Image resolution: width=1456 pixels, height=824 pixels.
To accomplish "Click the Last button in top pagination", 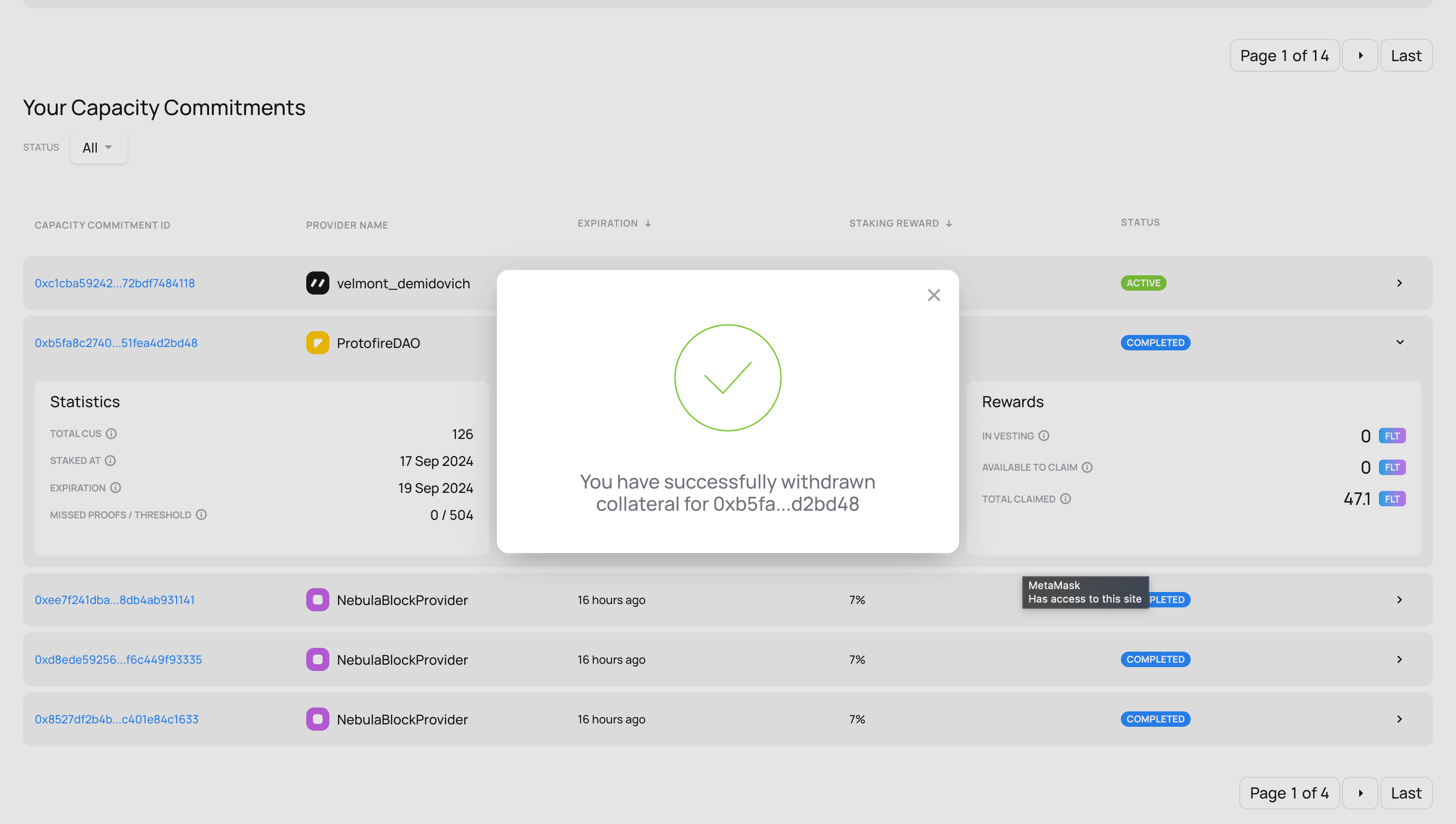I will pyautogui.click(x=1406, y=55).
